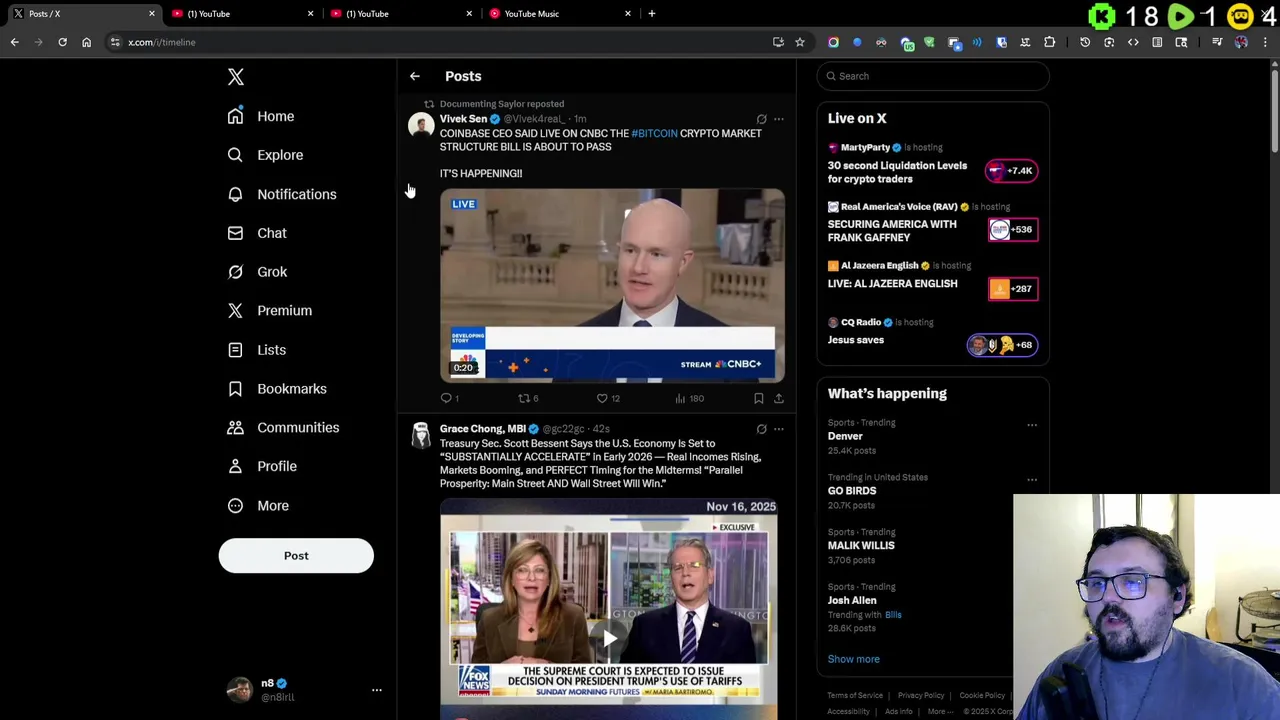This screenshot has height=720, width=1280.
Task: Click the X logo in the sidebar
Action: pyautogui.click(x=236, y=77)
